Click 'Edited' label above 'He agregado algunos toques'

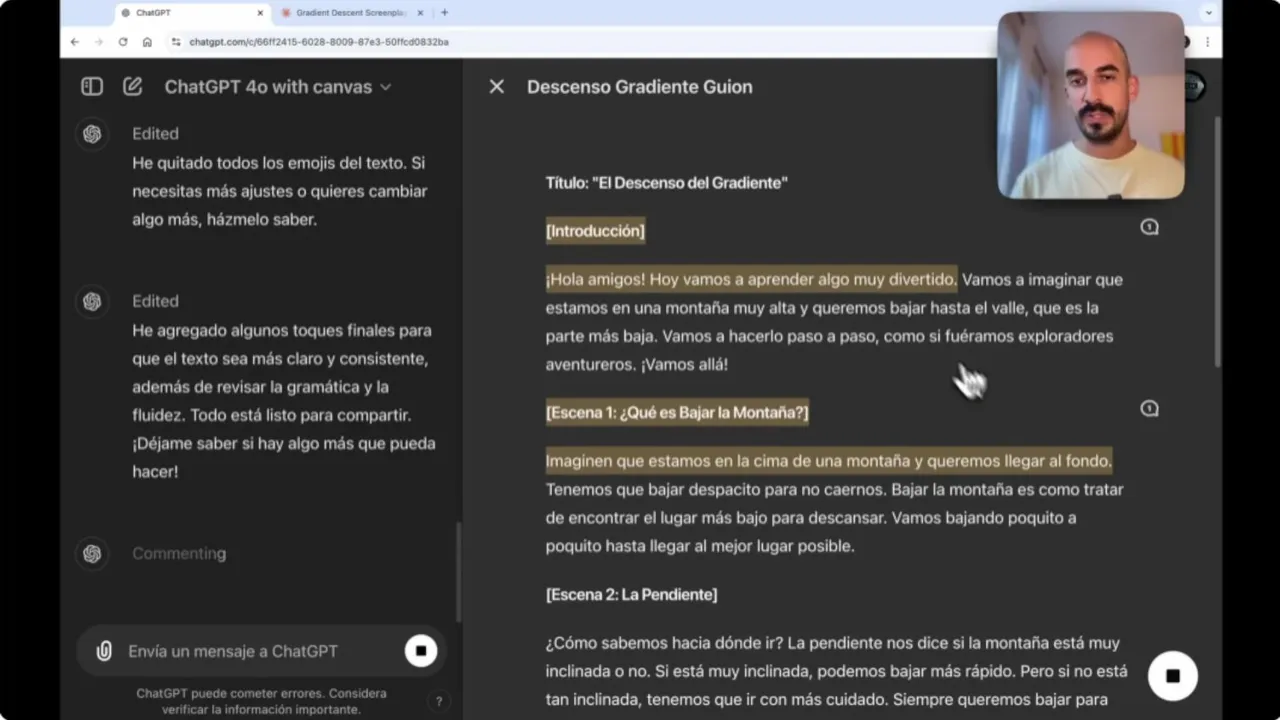tap(155, 301)
